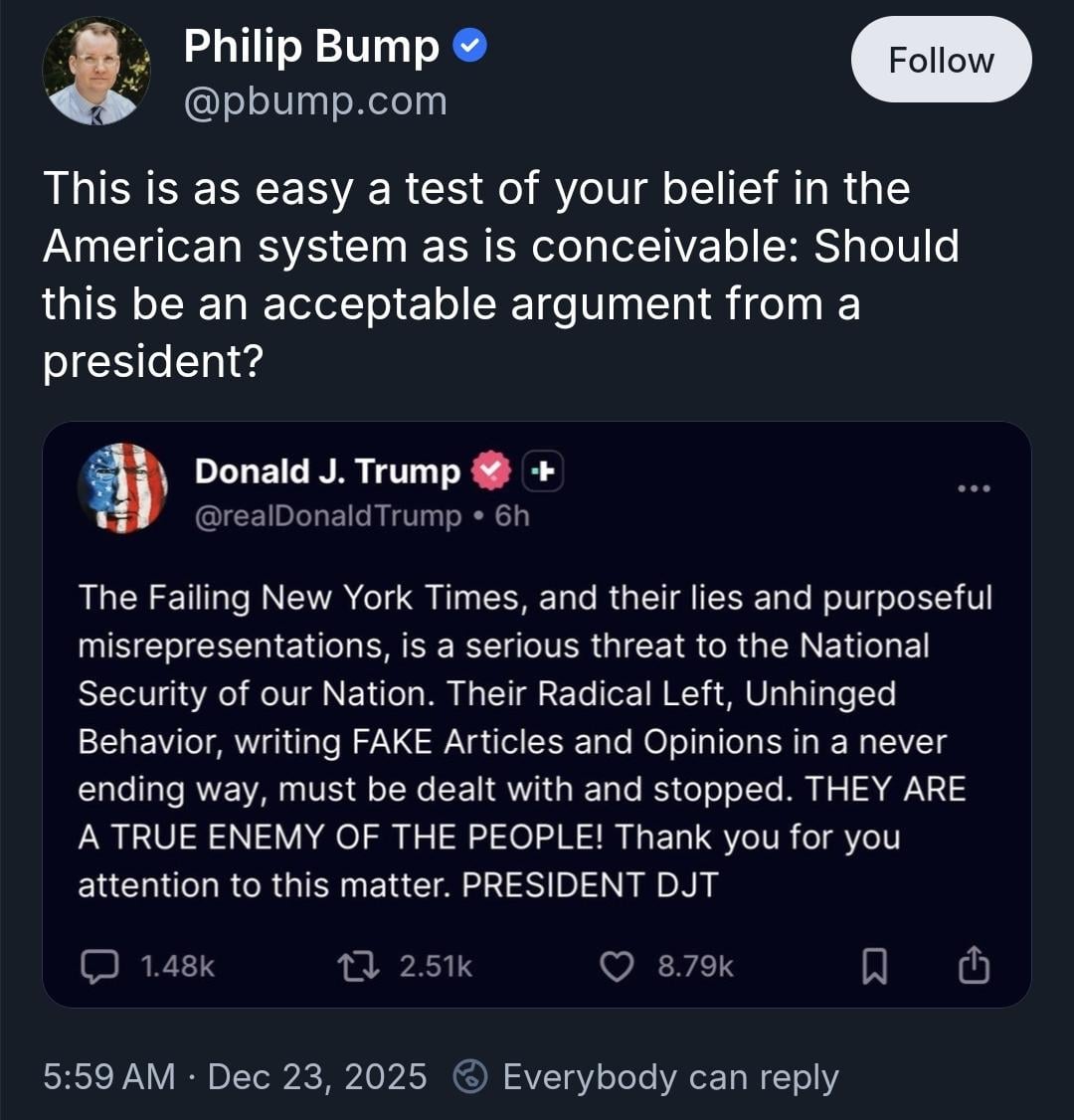Like the quoted post with the heart icon
Screen dimensions: 1074x1120
pos(618,966)
